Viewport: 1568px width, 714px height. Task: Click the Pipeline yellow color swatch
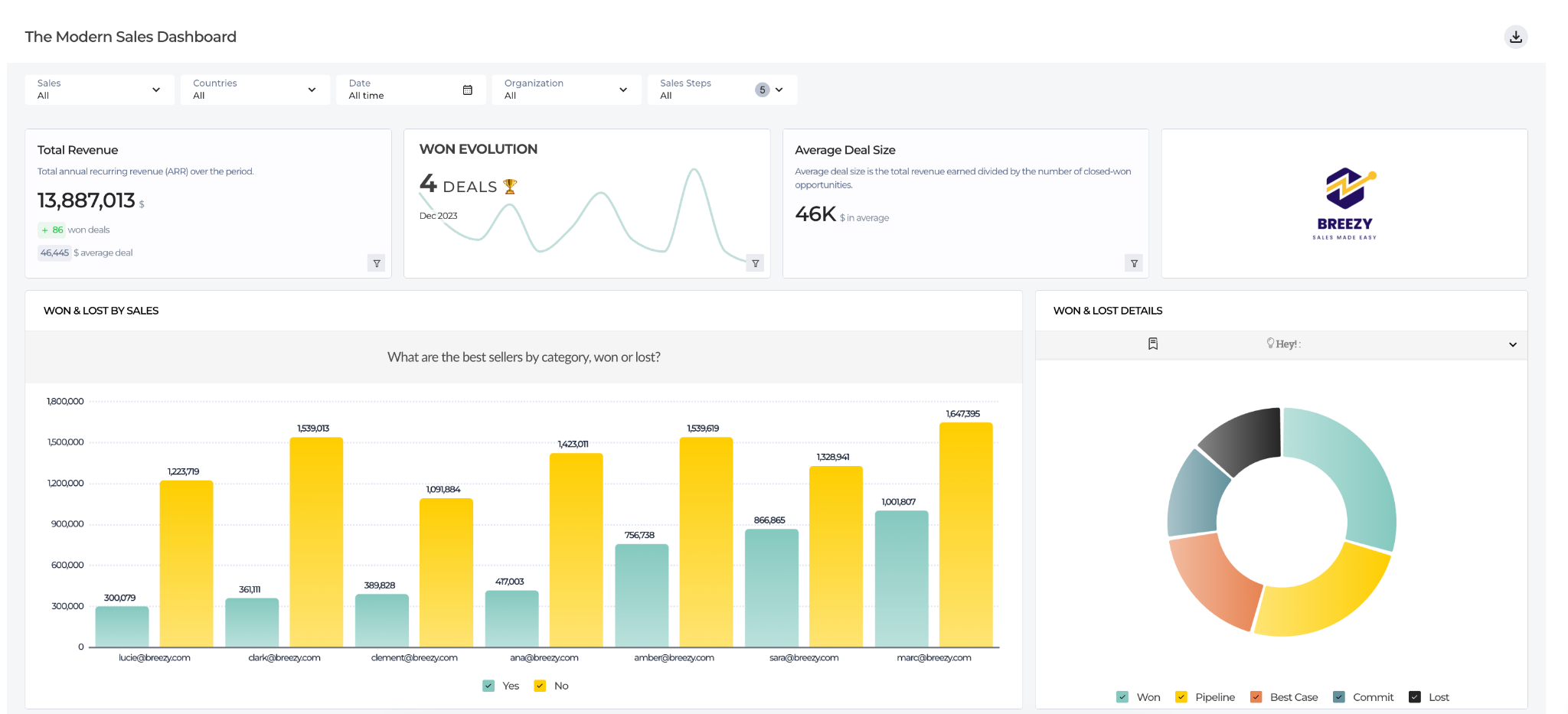click(1181, 696)
